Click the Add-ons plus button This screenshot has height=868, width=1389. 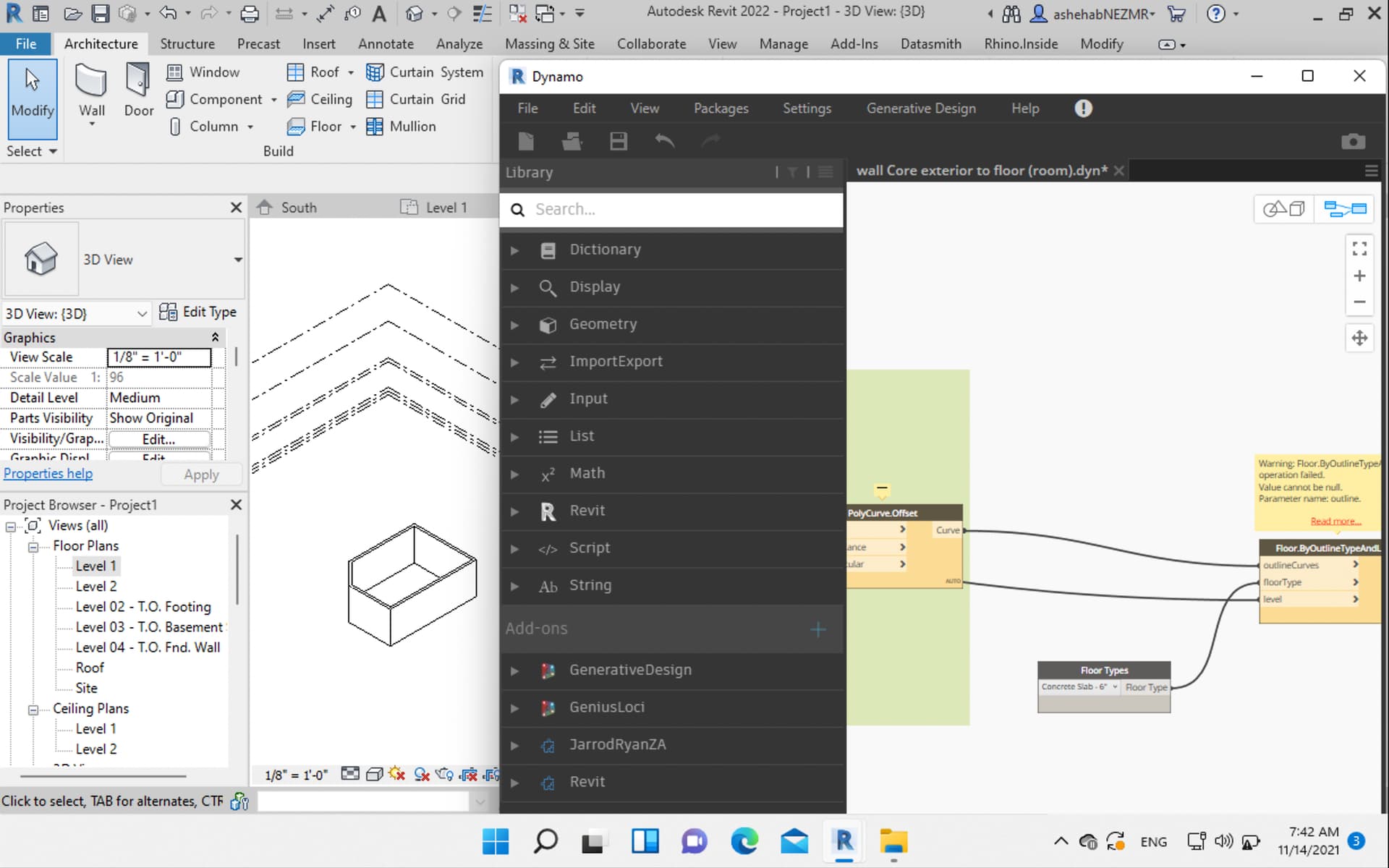[817, 629]
